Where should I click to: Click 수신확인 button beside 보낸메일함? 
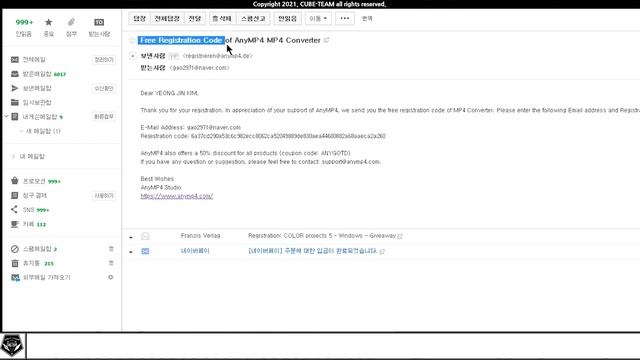104,88
